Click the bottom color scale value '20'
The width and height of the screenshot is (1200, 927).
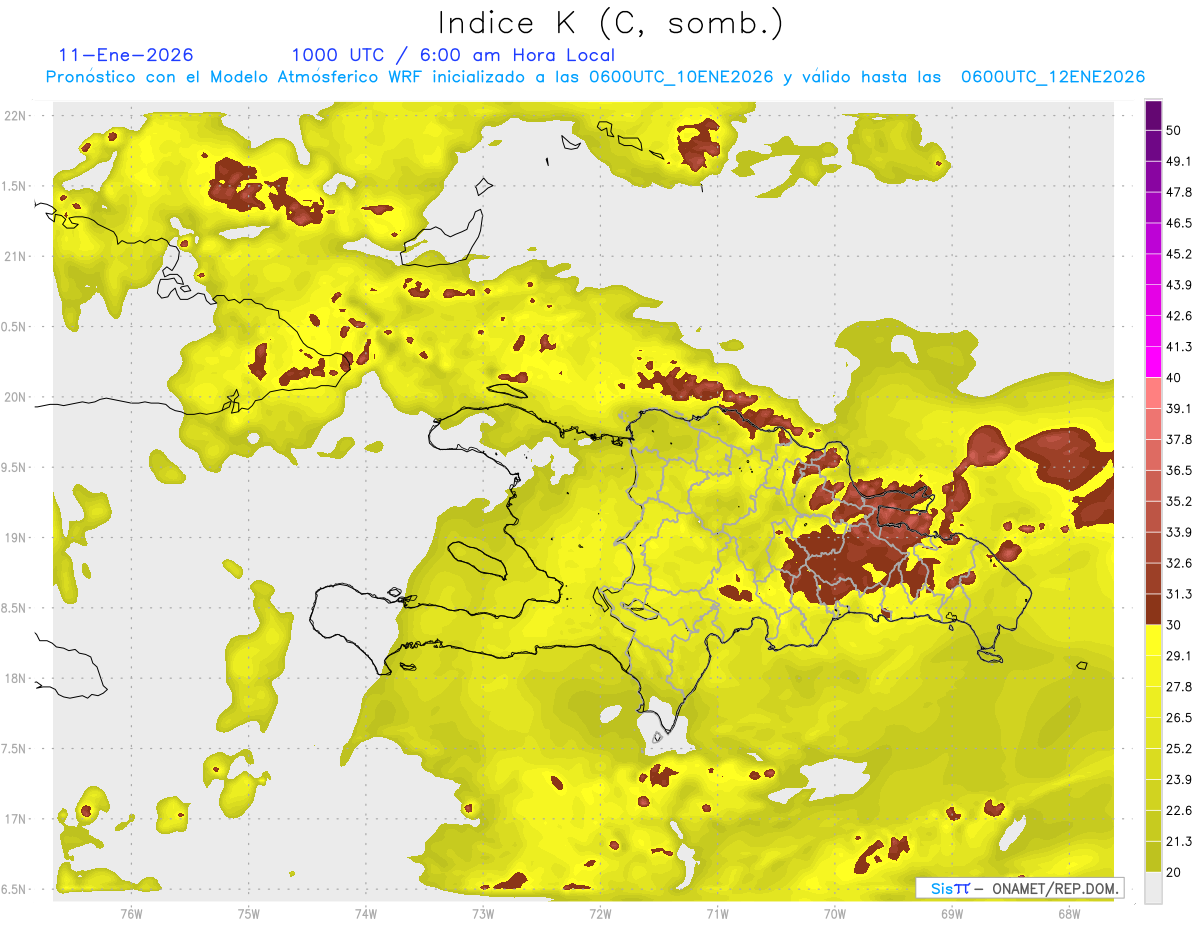pos(1174,873)
